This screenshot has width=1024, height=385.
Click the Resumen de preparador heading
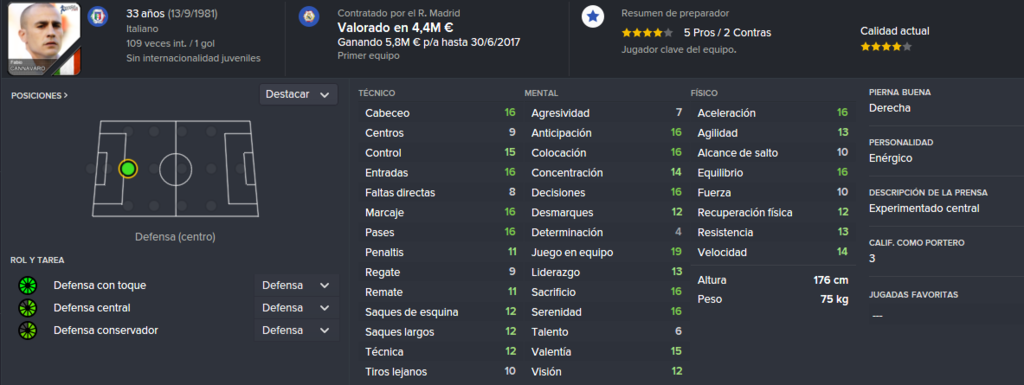pyautogui.click(x=675, y=13)
